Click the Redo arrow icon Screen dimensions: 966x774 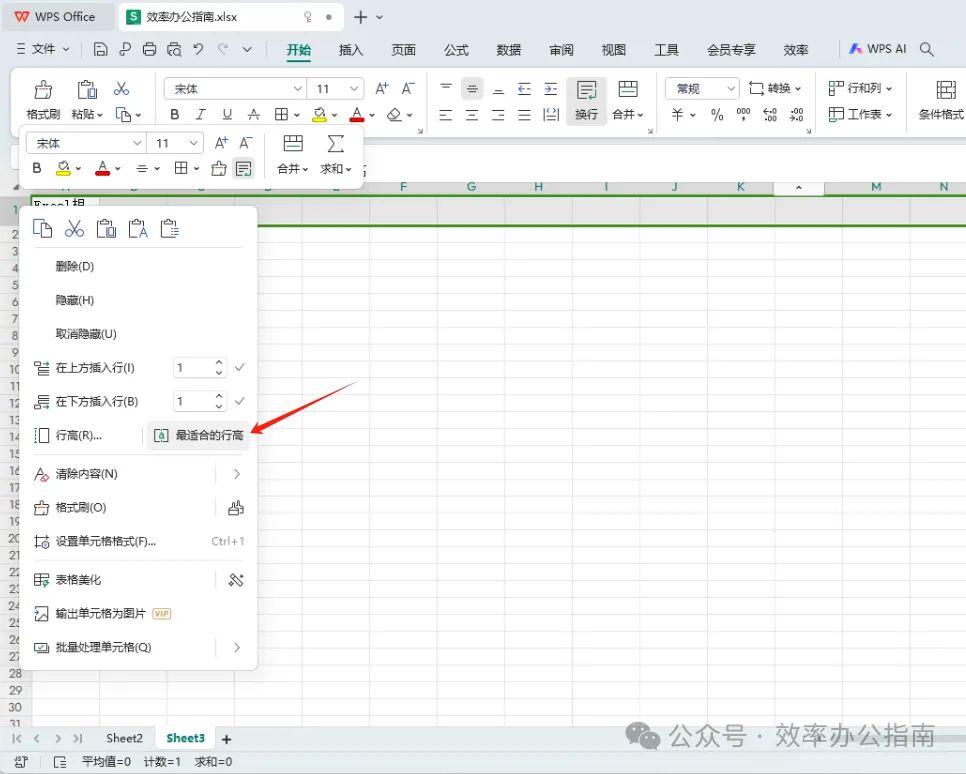pyautogui.click(x=223, y=49)
